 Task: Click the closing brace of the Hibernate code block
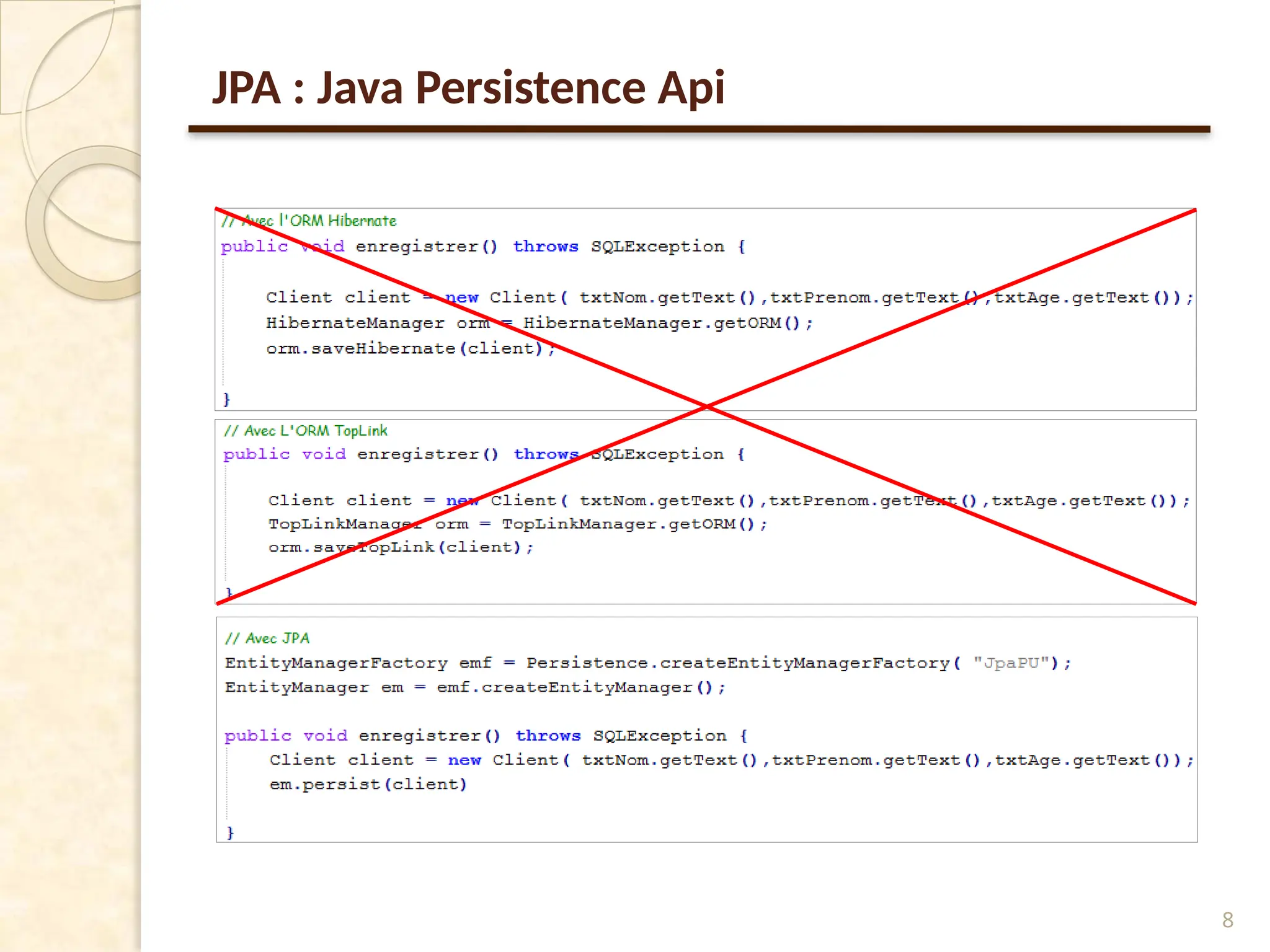point(226,399)
